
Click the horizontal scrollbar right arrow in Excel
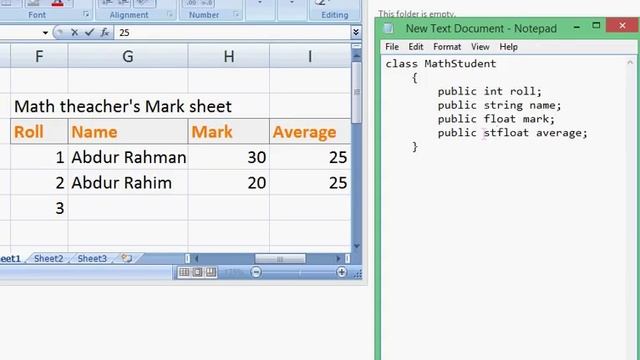coord(338,258)
